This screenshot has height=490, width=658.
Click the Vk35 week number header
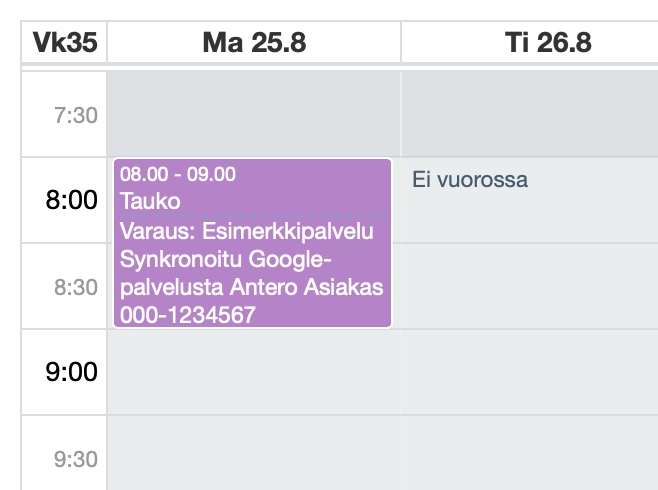(x=63, y=43)
